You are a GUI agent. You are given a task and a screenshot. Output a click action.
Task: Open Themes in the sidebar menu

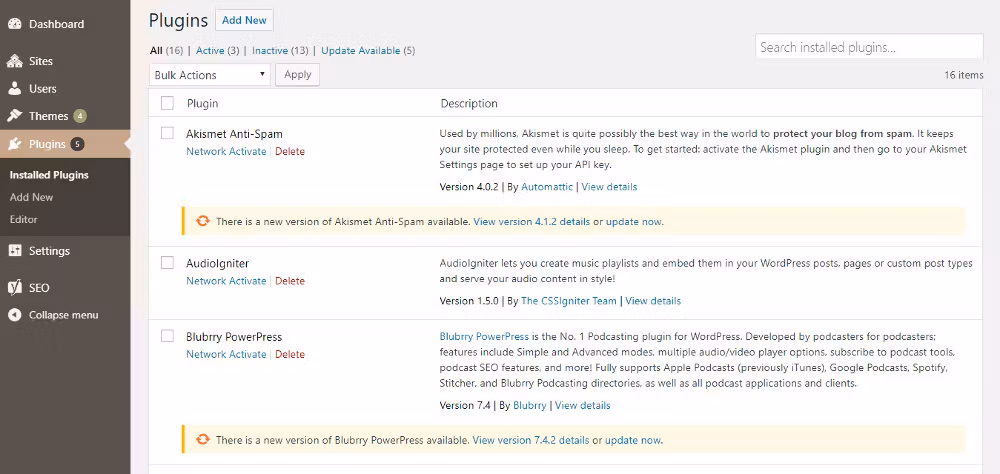click(x=48, y=116)
